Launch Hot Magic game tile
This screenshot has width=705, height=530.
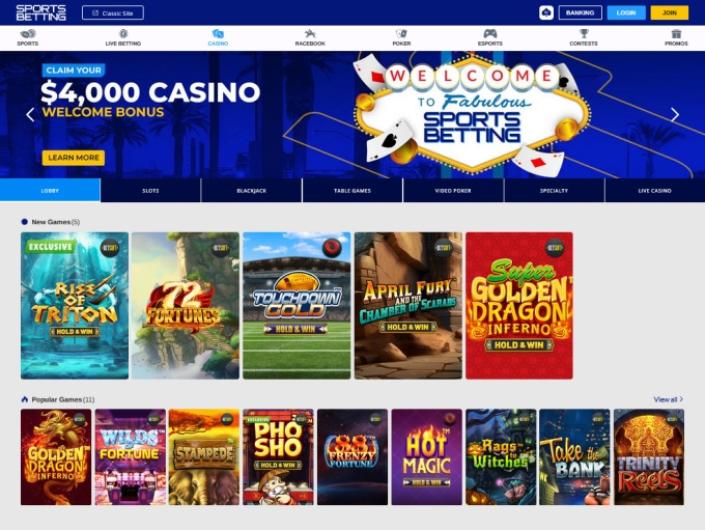427,457
